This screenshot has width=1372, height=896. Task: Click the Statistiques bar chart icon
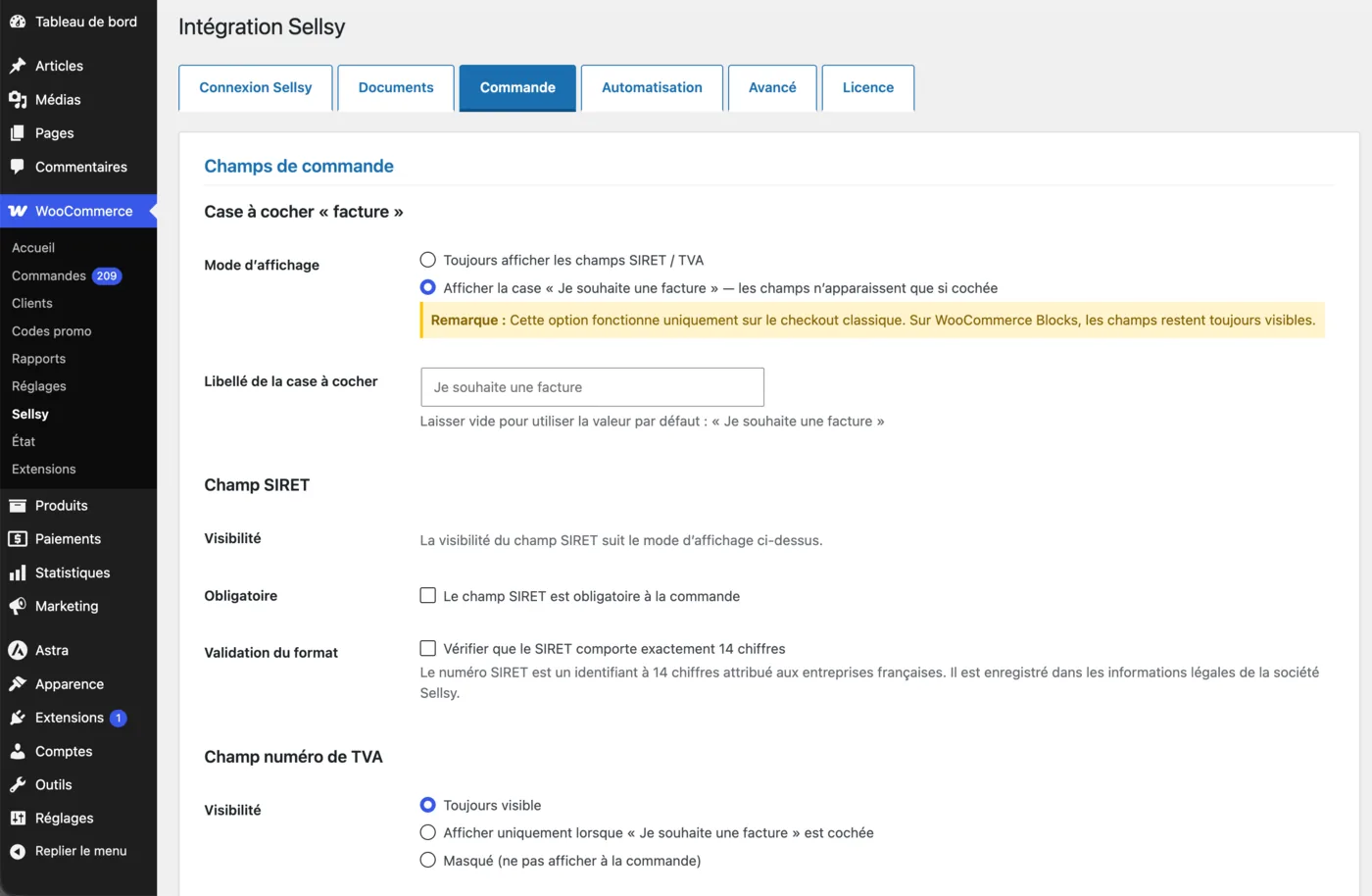pos(18,572)
